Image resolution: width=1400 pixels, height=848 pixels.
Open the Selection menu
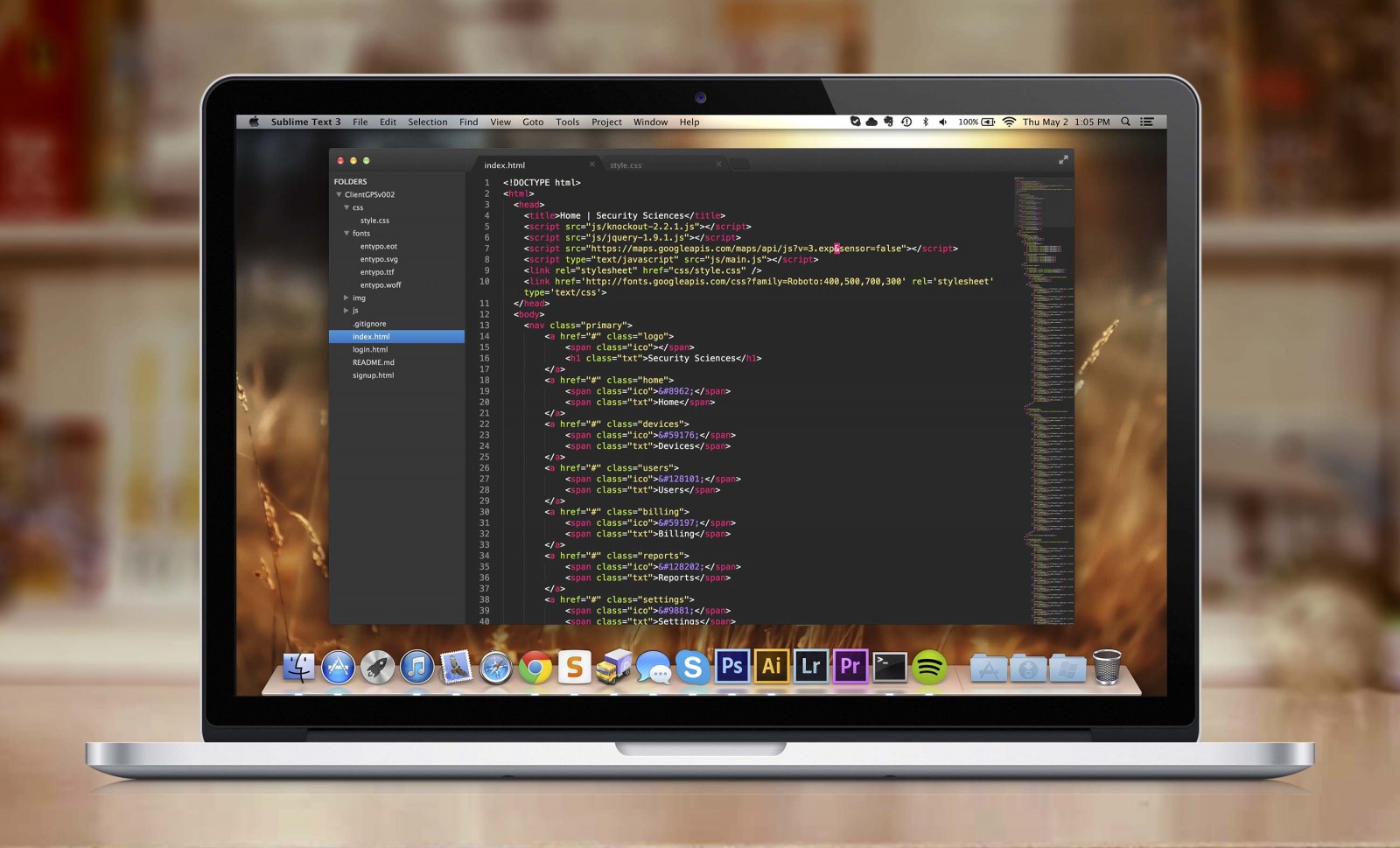coord(427,122)
